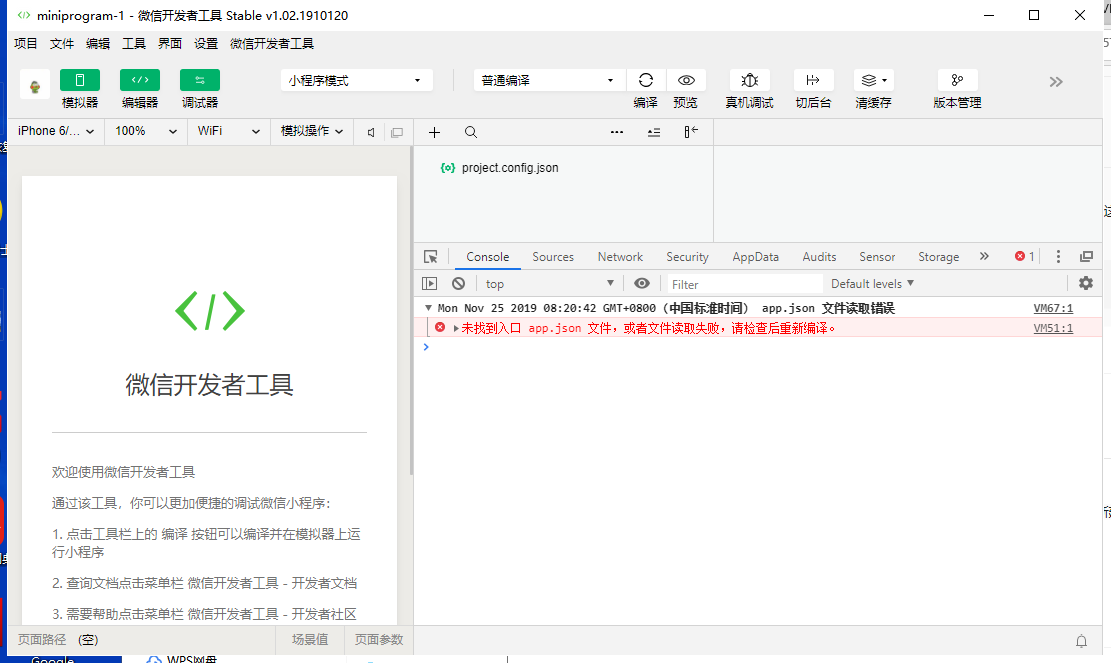Show the console sidebar

click(429, 283)
